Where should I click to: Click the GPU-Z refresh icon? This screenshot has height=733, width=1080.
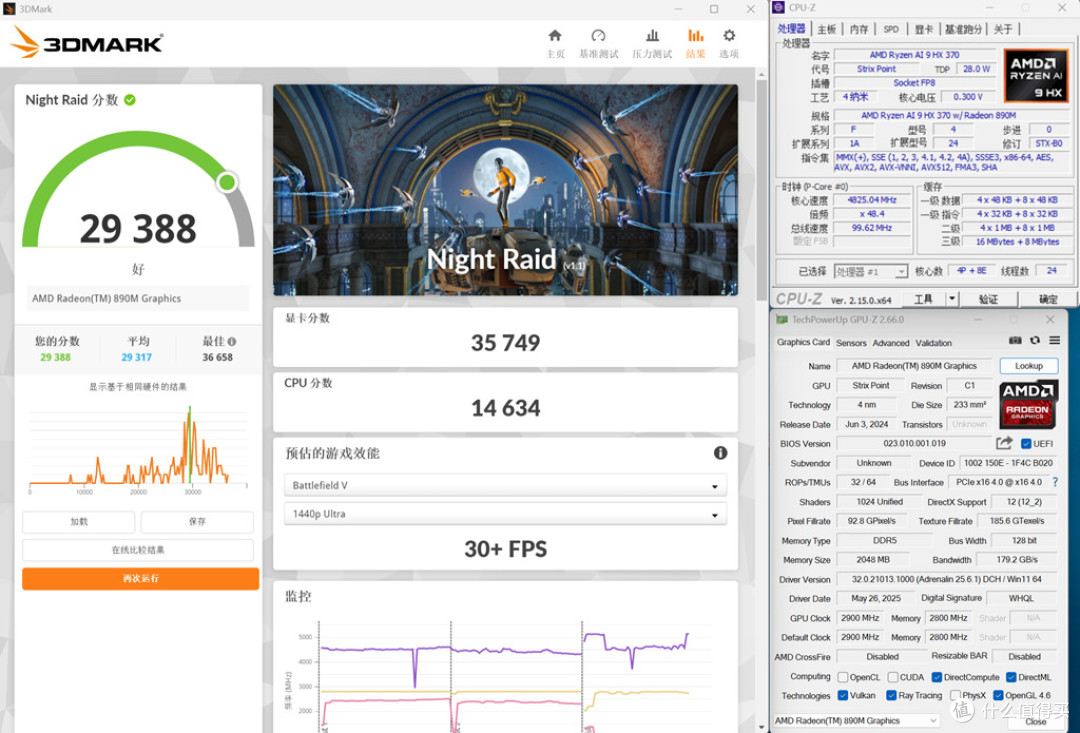click(x=1035, y=340)
